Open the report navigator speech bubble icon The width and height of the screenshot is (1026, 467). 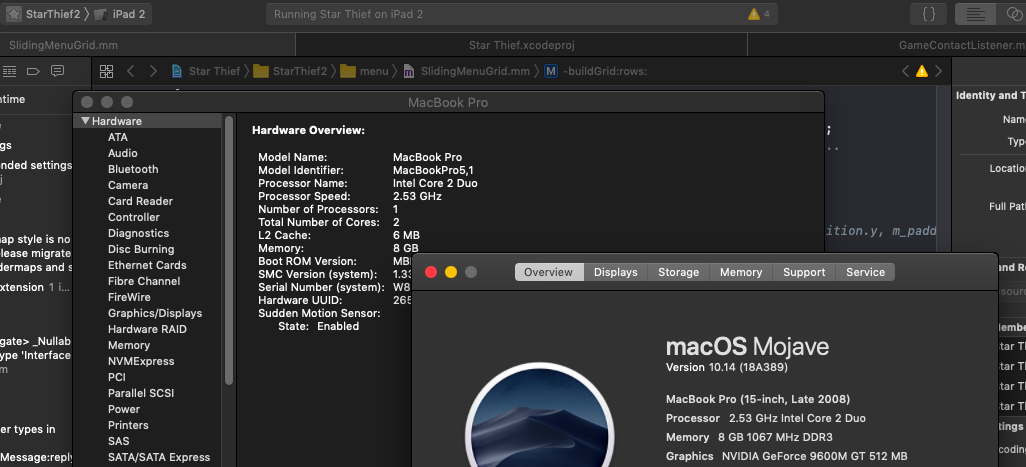(58, 71)
